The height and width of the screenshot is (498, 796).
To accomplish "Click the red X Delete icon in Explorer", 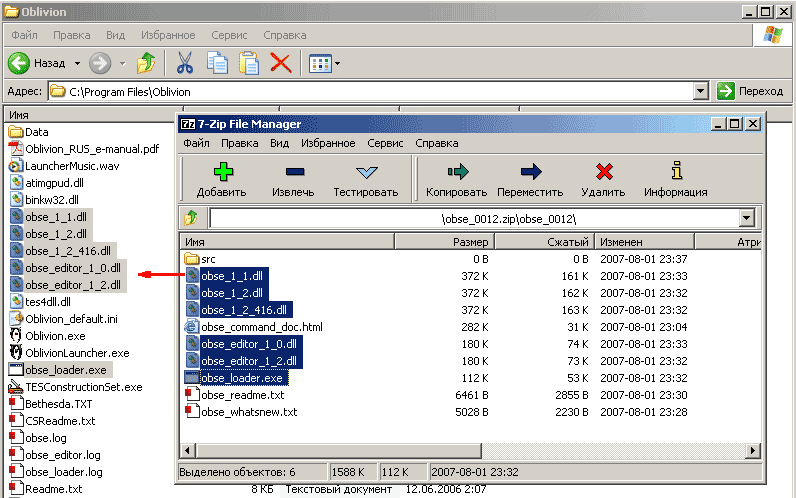I will tap(281, 63).
